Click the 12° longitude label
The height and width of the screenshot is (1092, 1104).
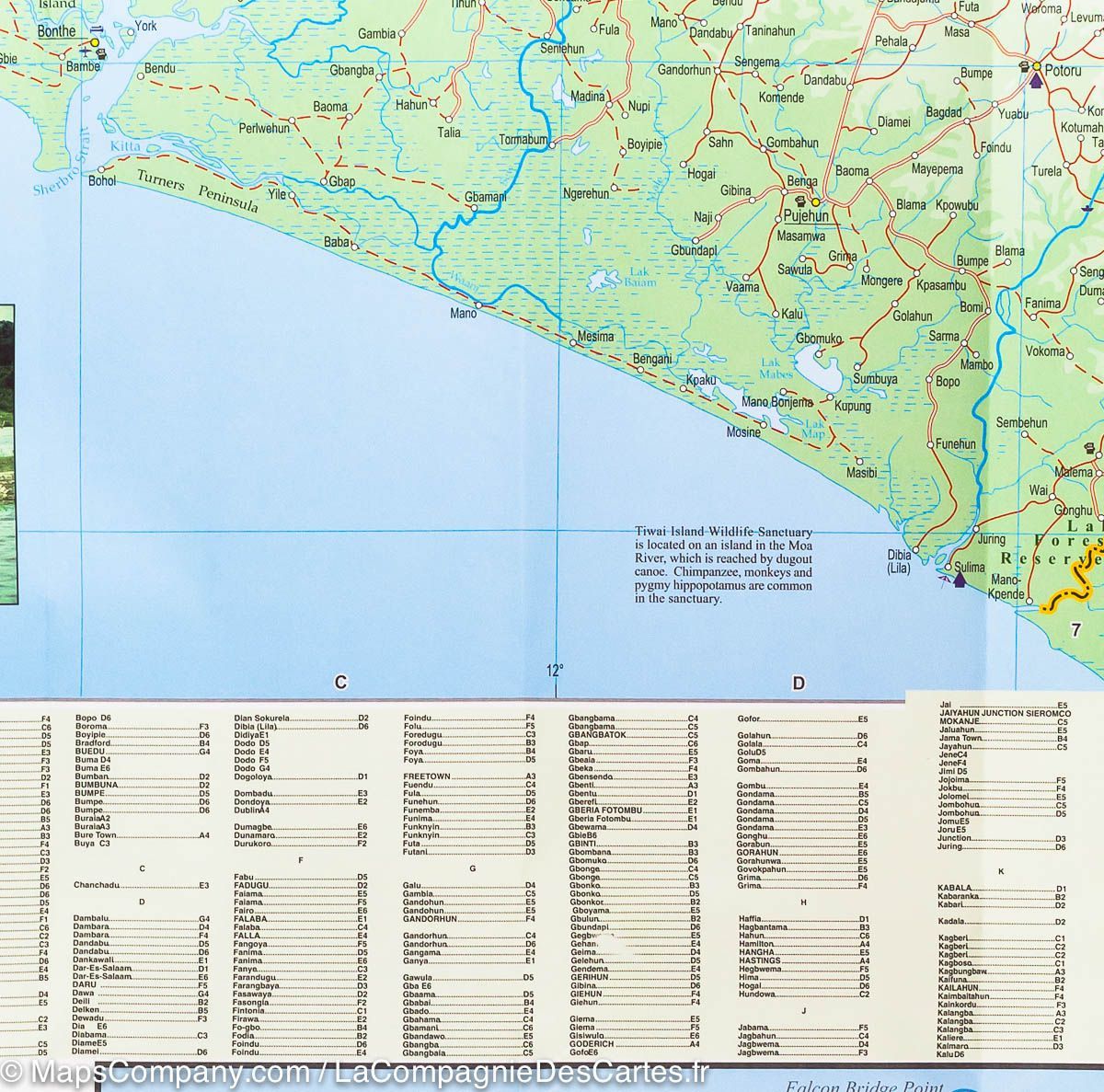click(x=554, y=671)
